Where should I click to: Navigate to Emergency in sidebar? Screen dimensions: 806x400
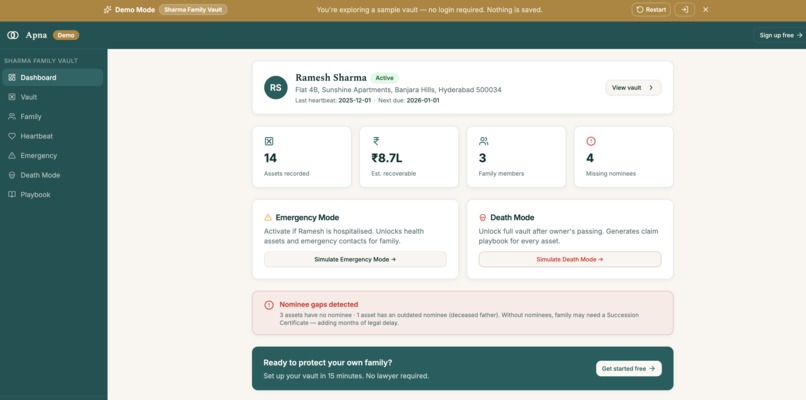(x=52, y=156)
